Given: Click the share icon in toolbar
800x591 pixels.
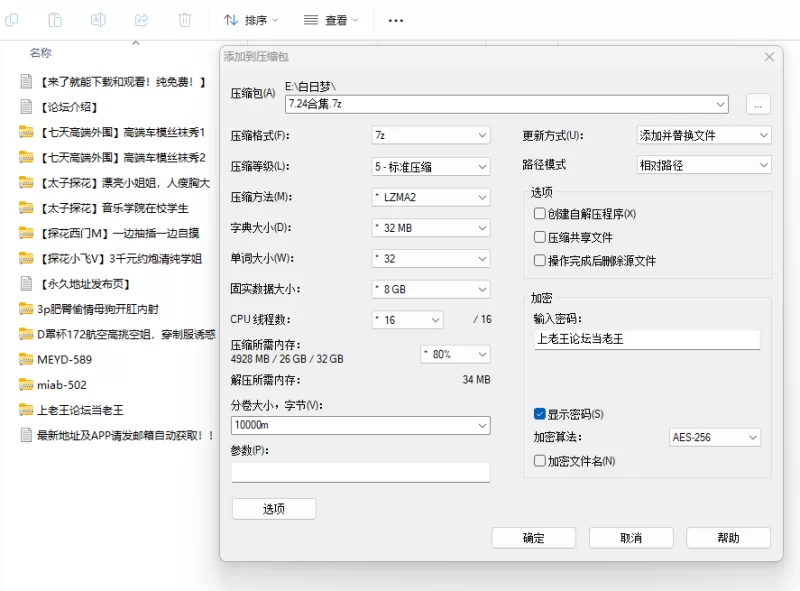Looking at the screenshot, I should pos(141,20).
